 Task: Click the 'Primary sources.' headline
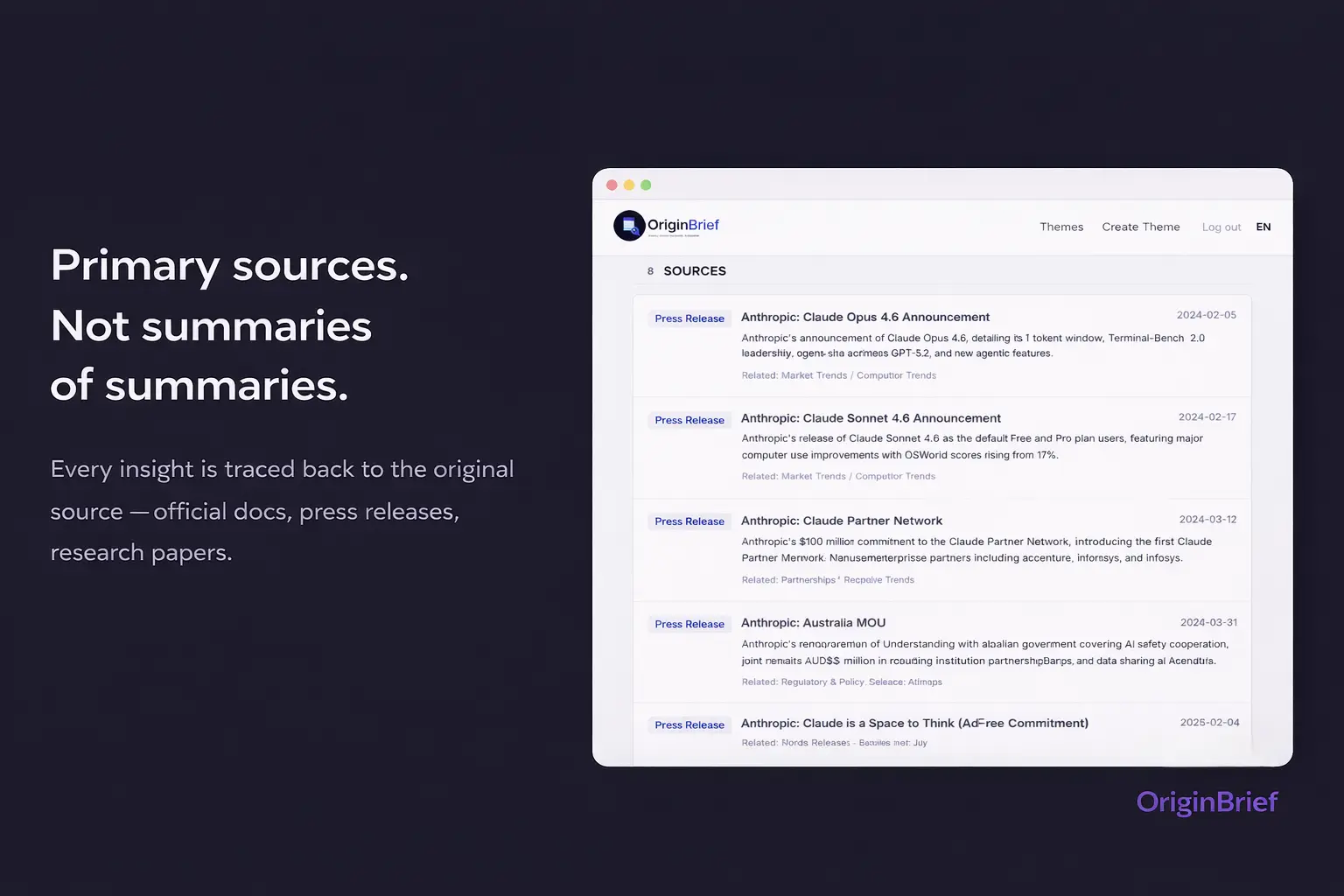pyautogui.click(x=229, y=265)
